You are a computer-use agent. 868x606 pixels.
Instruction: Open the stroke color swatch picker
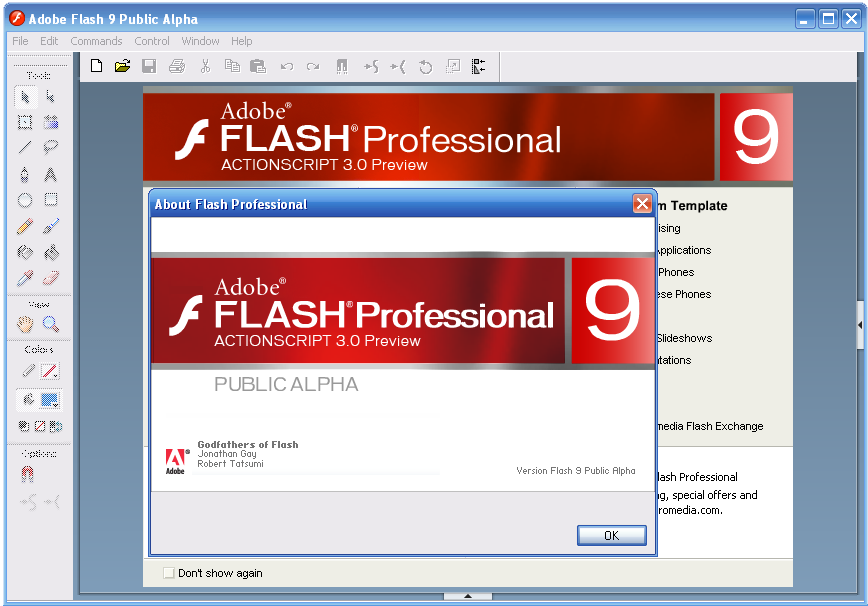[x=50, y=371]
